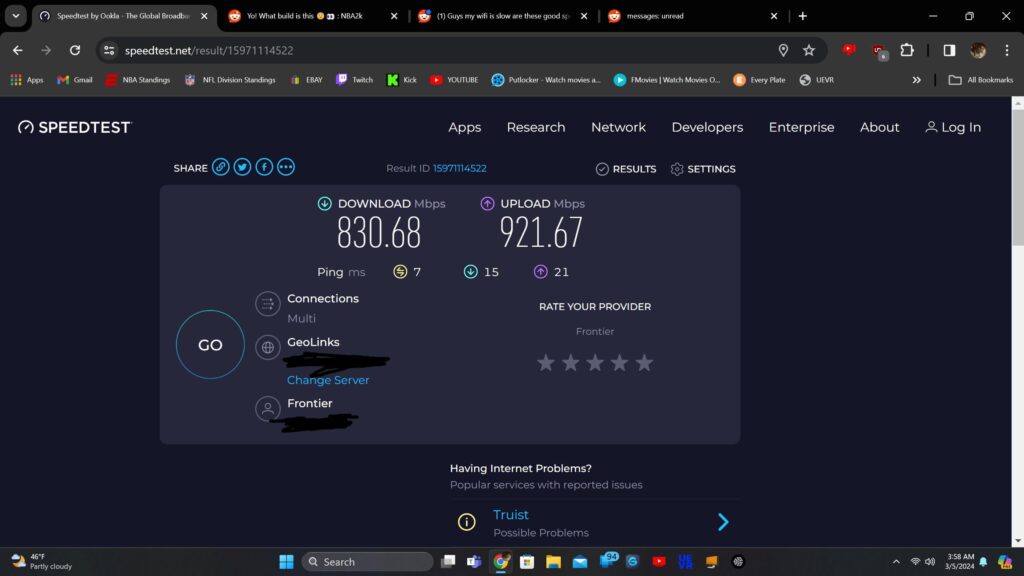Viewport: 1024px width, 576px height.
Task: Open the Network menu
Action: click(618, 127)
